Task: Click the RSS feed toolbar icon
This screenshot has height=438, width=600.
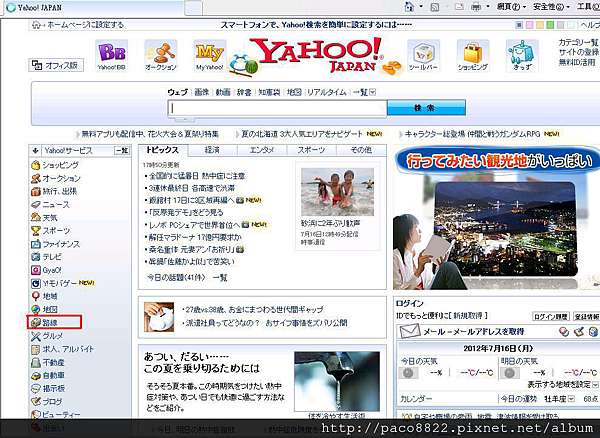Action: [435, 7]
